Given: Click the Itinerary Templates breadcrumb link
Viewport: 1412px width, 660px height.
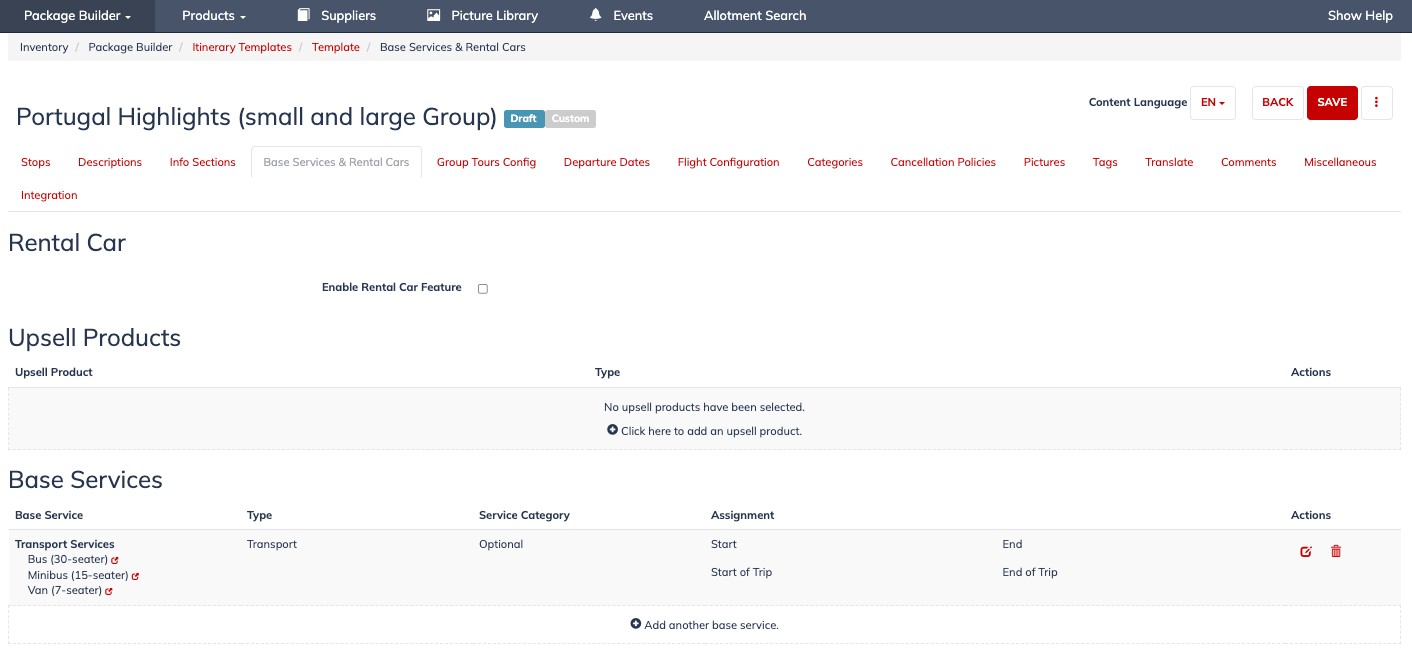Looking at the screenshot, I should click(x=242, y=47).
